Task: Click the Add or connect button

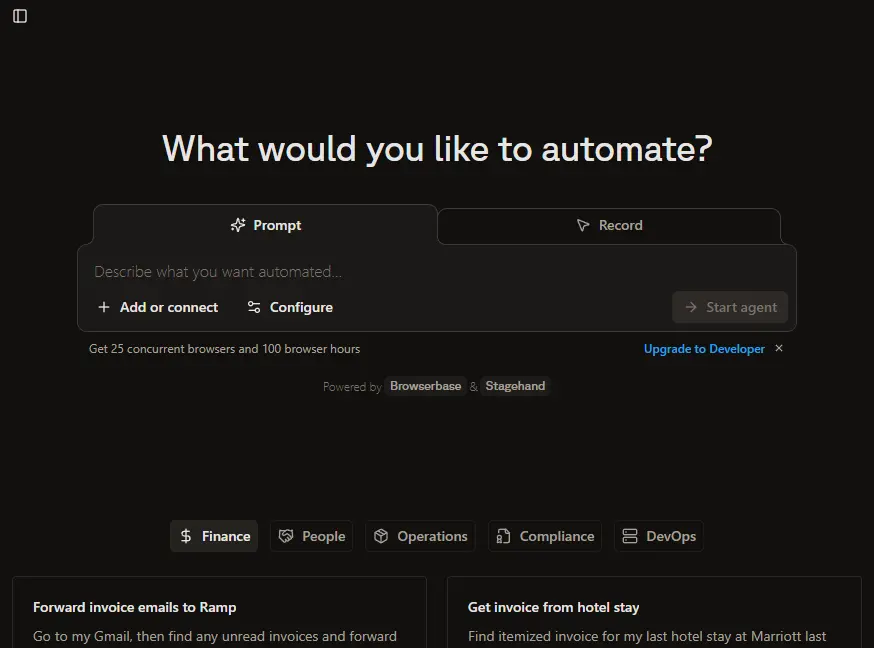Action: point(158,307)
